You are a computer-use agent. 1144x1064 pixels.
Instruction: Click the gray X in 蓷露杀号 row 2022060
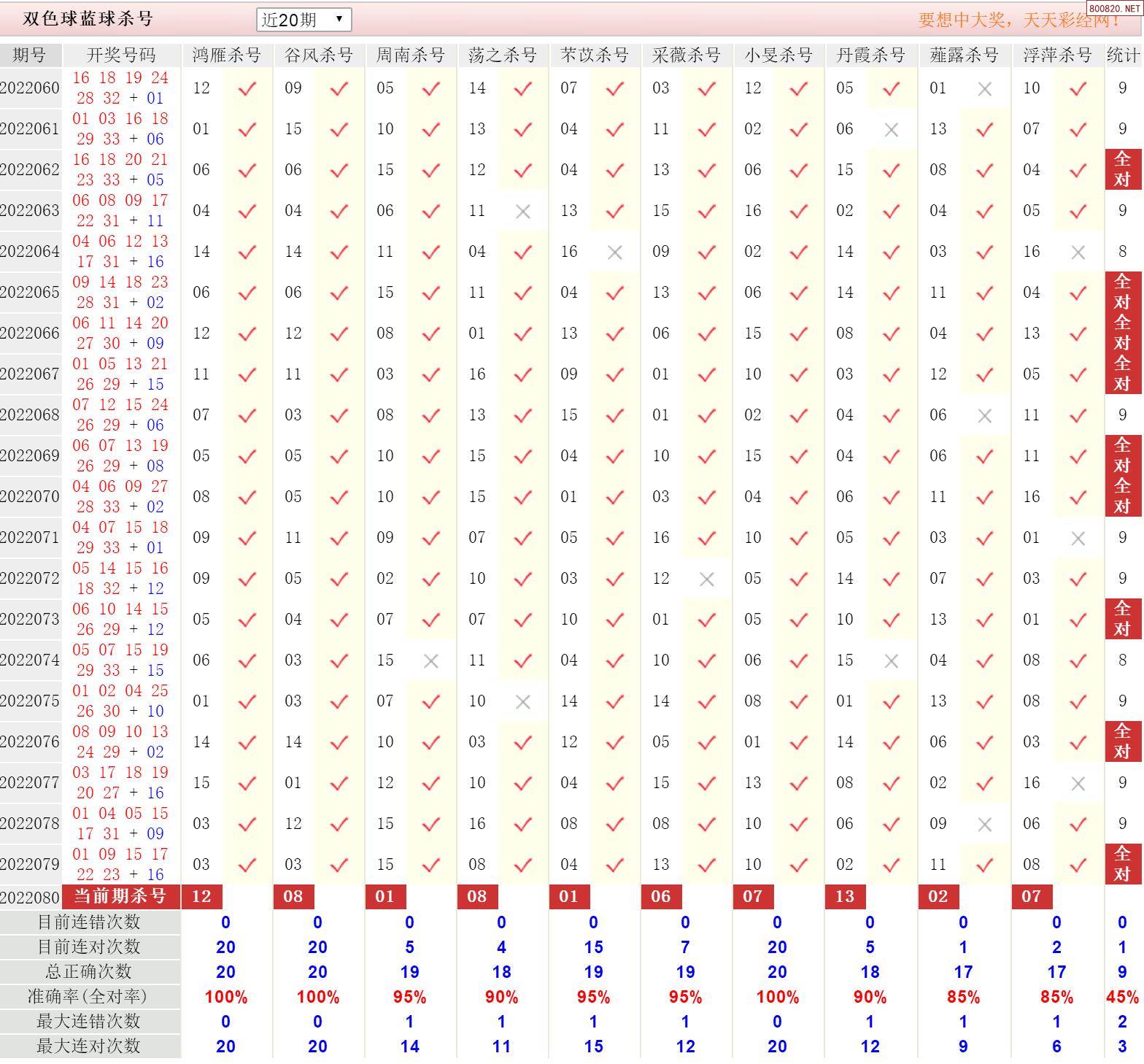click(984, 89)
